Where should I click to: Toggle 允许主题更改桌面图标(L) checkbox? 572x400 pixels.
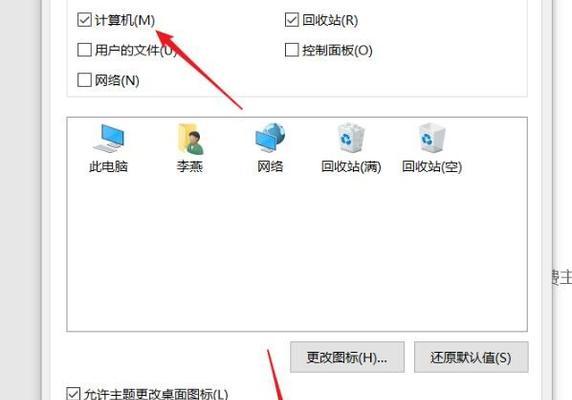[x=73, y=394]
